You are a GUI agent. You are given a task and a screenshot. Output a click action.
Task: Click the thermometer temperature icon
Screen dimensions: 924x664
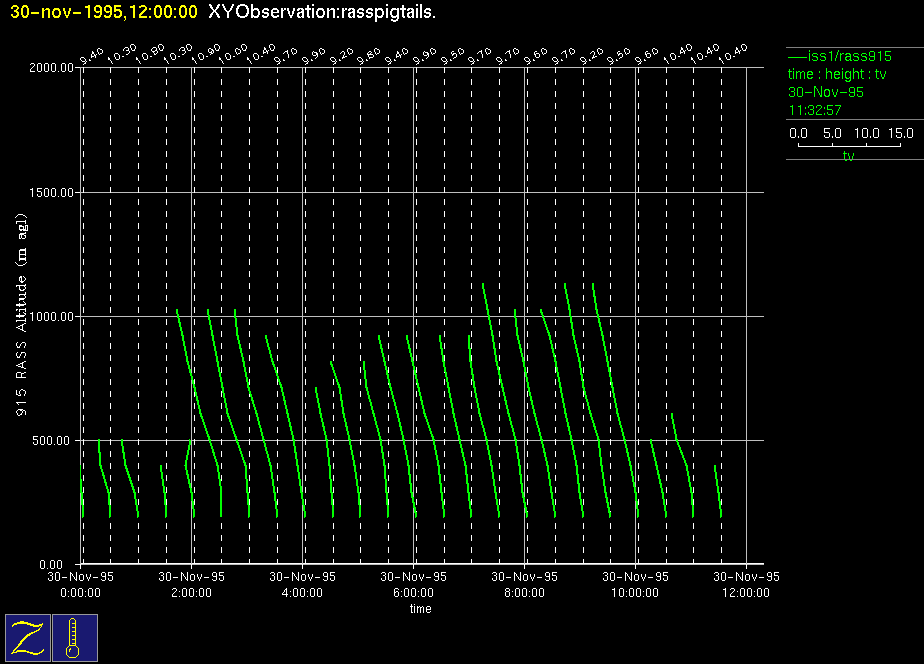coord(75,638)
